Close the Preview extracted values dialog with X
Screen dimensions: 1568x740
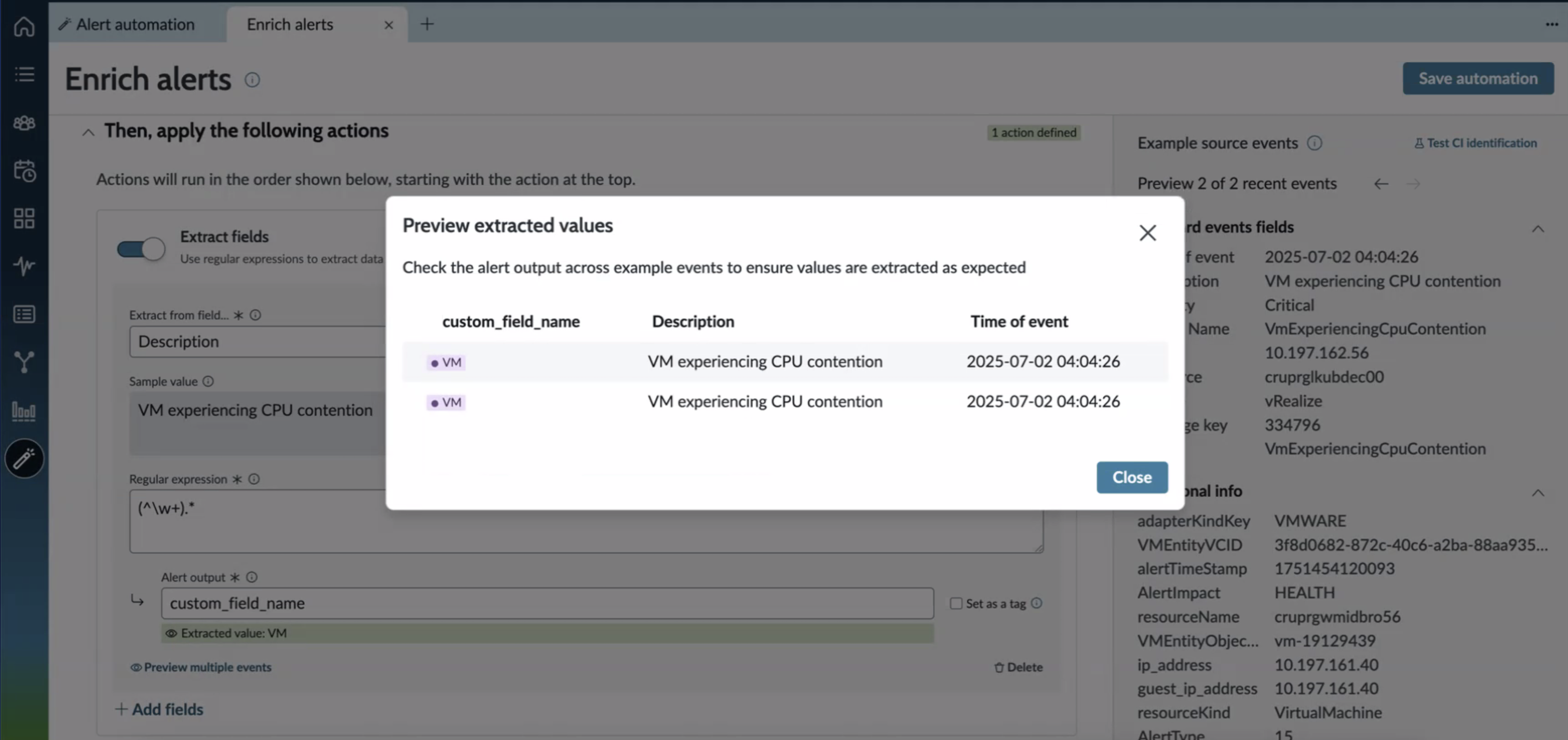coord(1148,232)
